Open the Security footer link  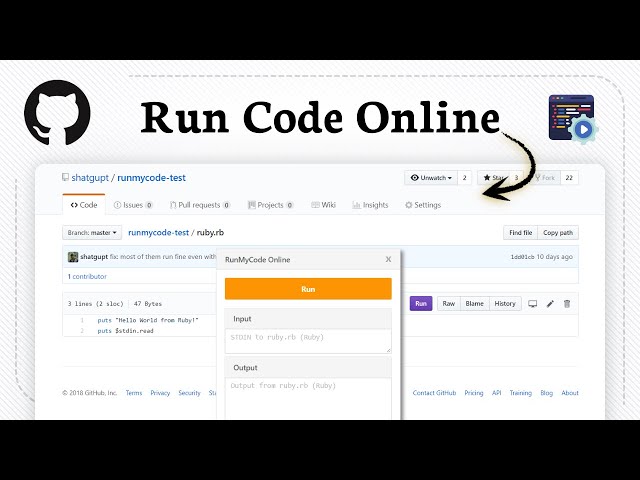[x=189, y=393]
